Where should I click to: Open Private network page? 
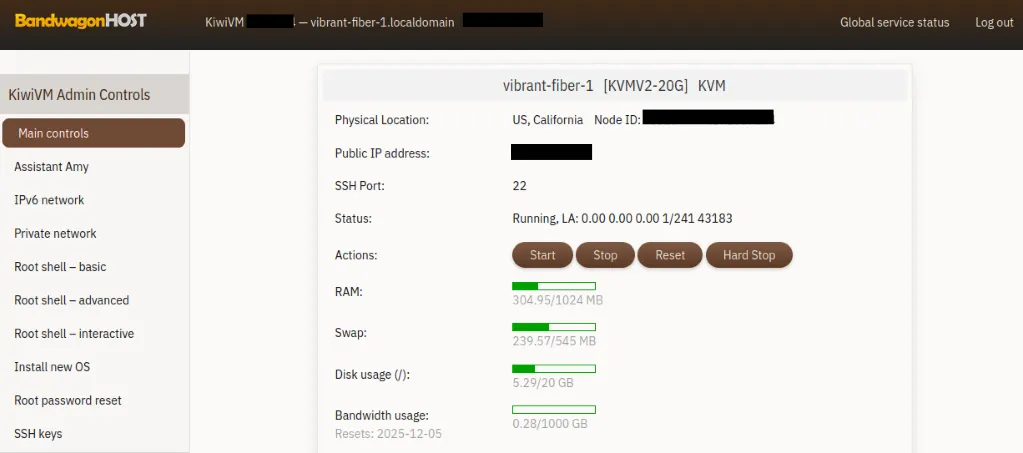click(x=55, y=234)
